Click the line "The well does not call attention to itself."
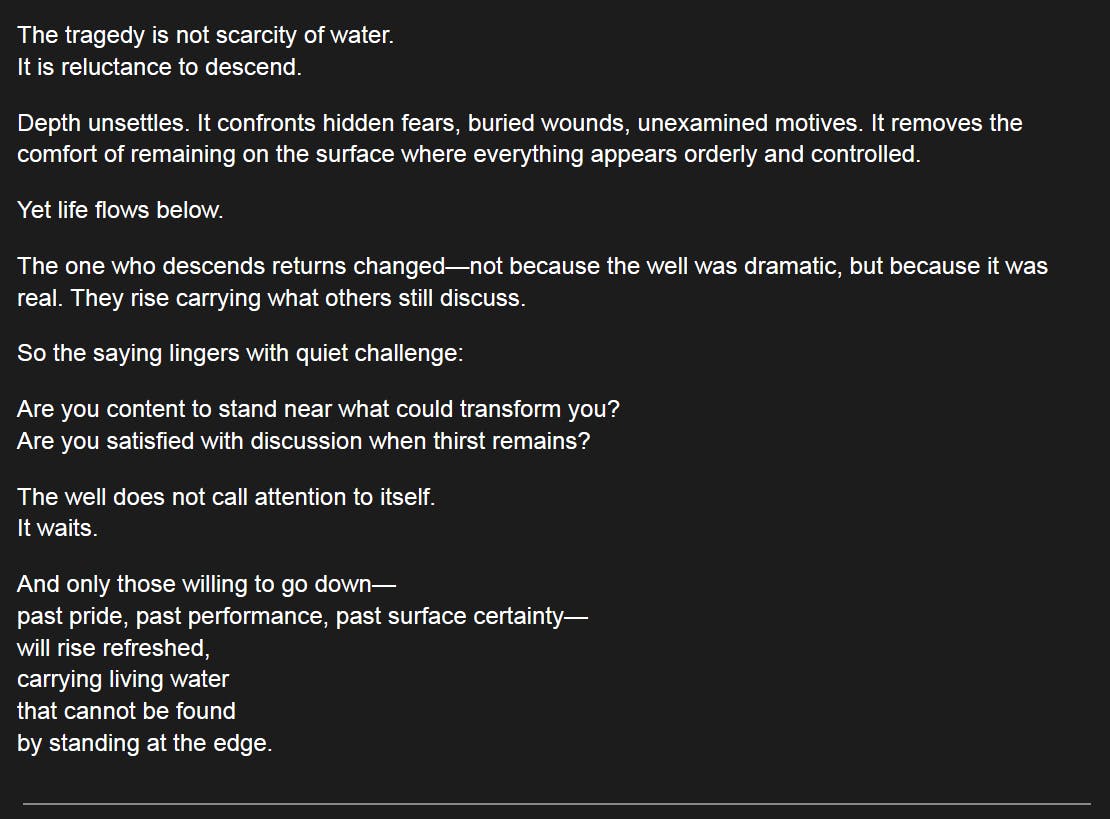This screenshot has width=1110, height=819. pyautogui.click(x=226, y=497)
